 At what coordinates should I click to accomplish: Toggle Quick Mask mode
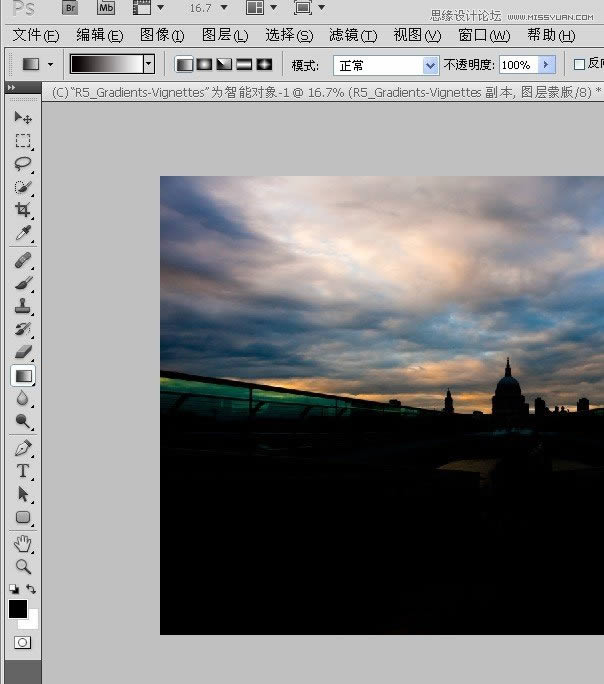tap(22, 643)
